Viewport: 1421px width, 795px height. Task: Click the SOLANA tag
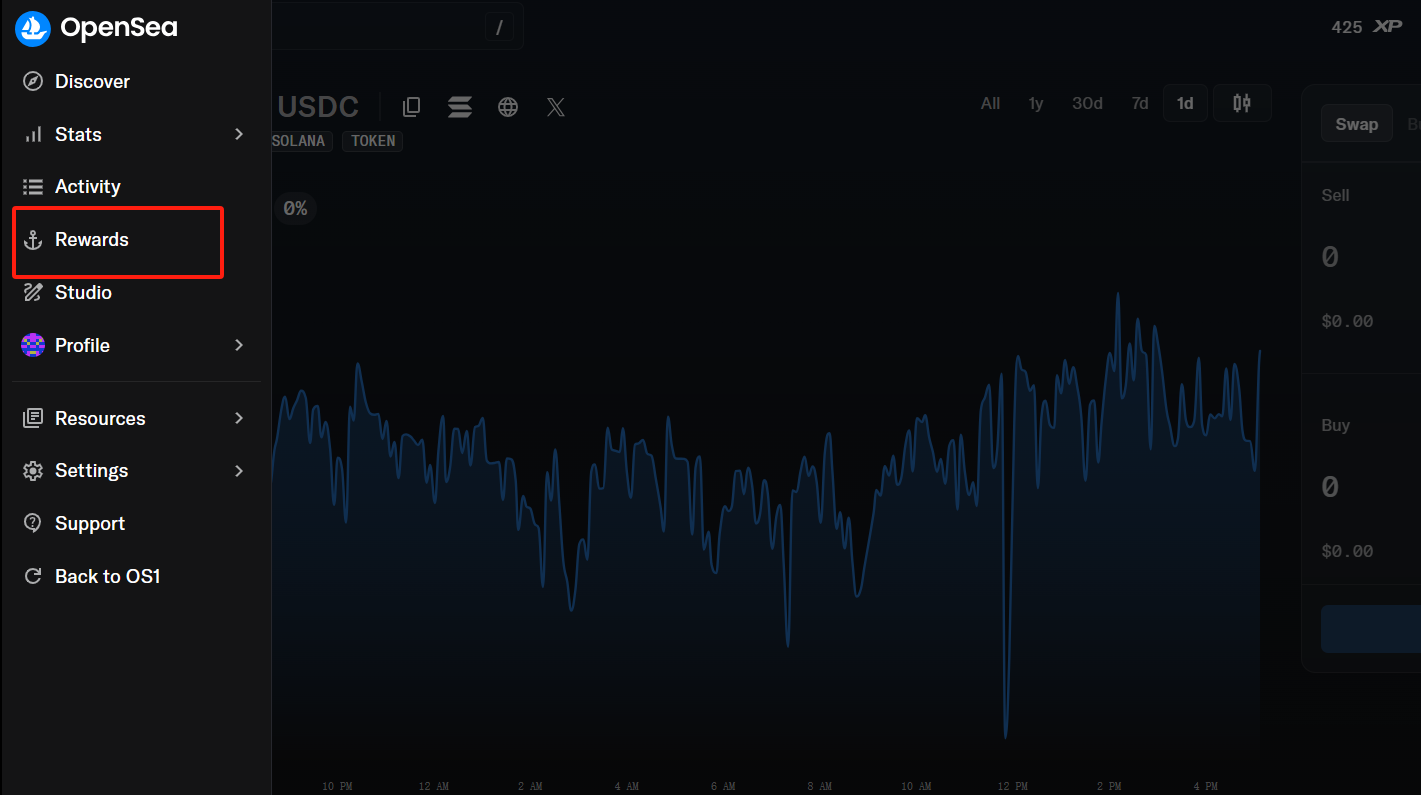(300, 141)
